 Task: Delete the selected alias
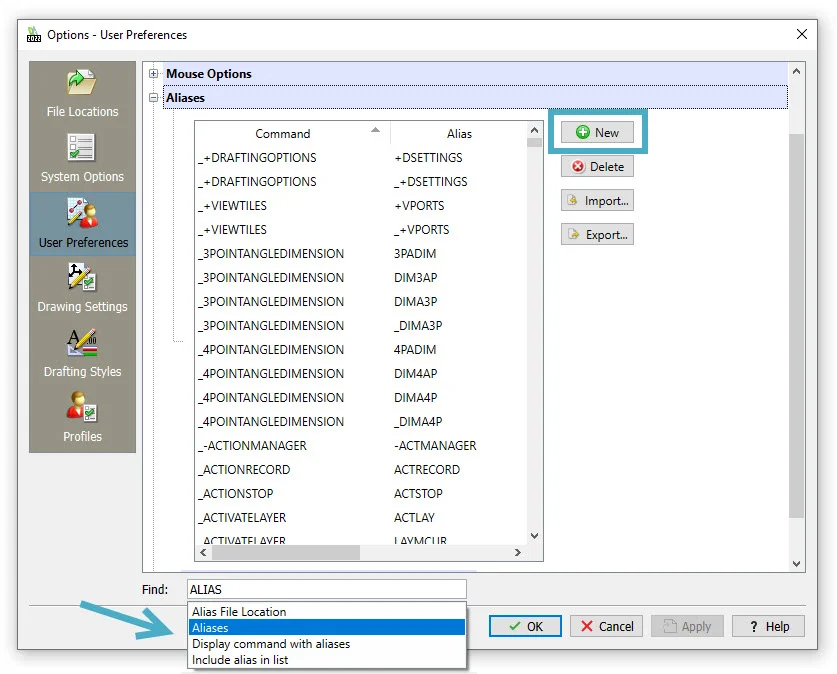pyautogui.click(x=597, y=167)
